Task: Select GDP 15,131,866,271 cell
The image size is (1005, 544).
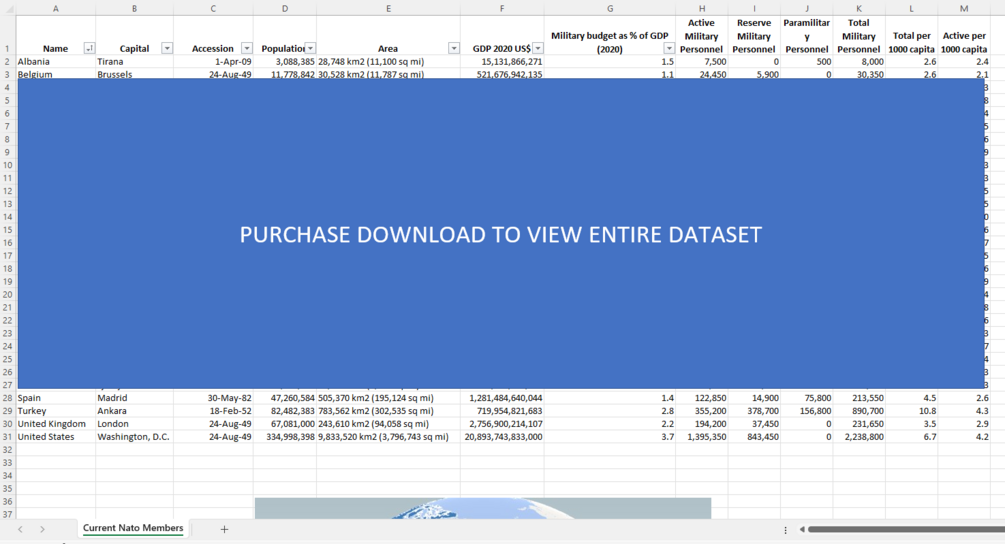Action: coord(502,62)
